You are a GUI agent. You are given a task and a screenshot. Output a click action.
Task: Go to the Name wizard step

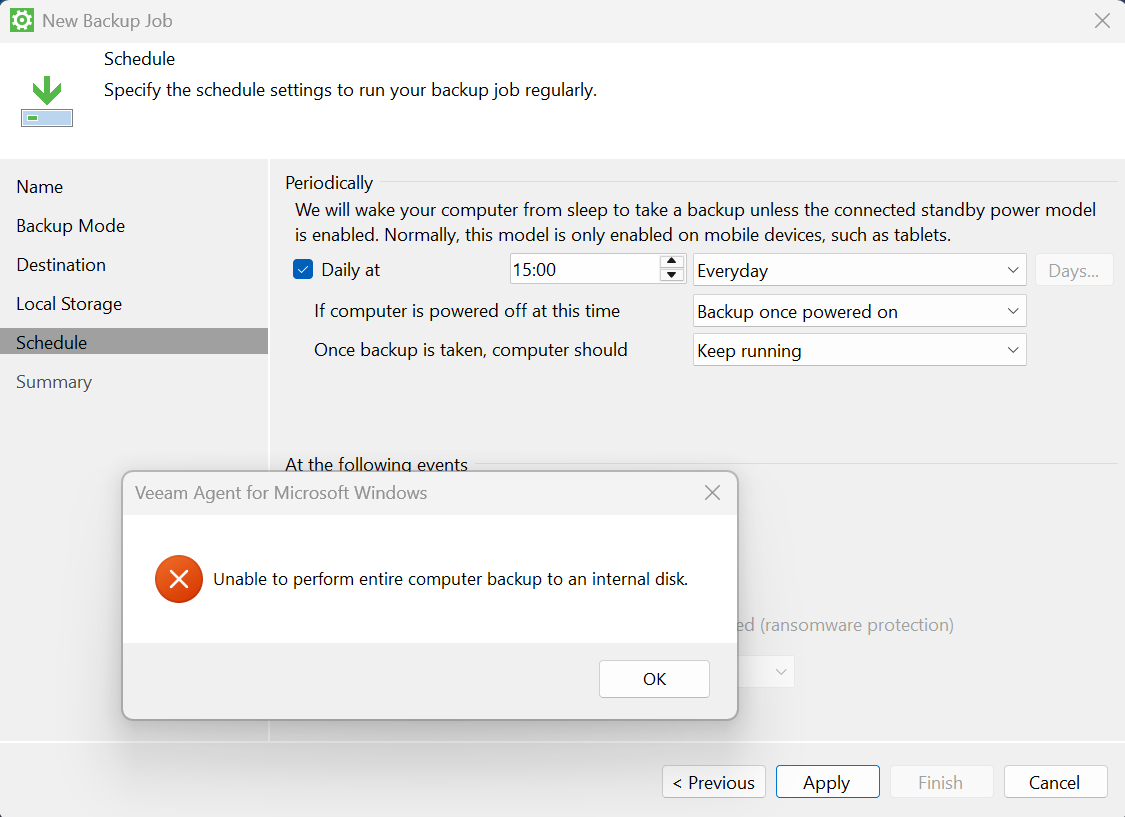(40, 187)
